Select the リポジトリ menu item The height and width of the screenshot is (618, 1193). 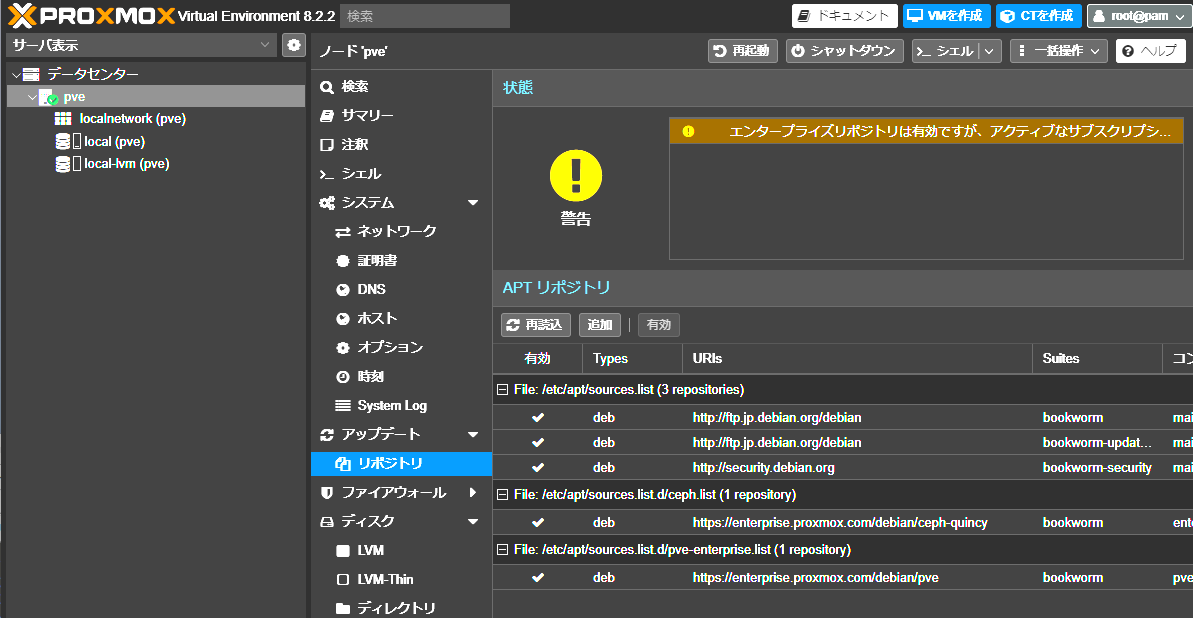pyautogui.click(x=389, y=464)
